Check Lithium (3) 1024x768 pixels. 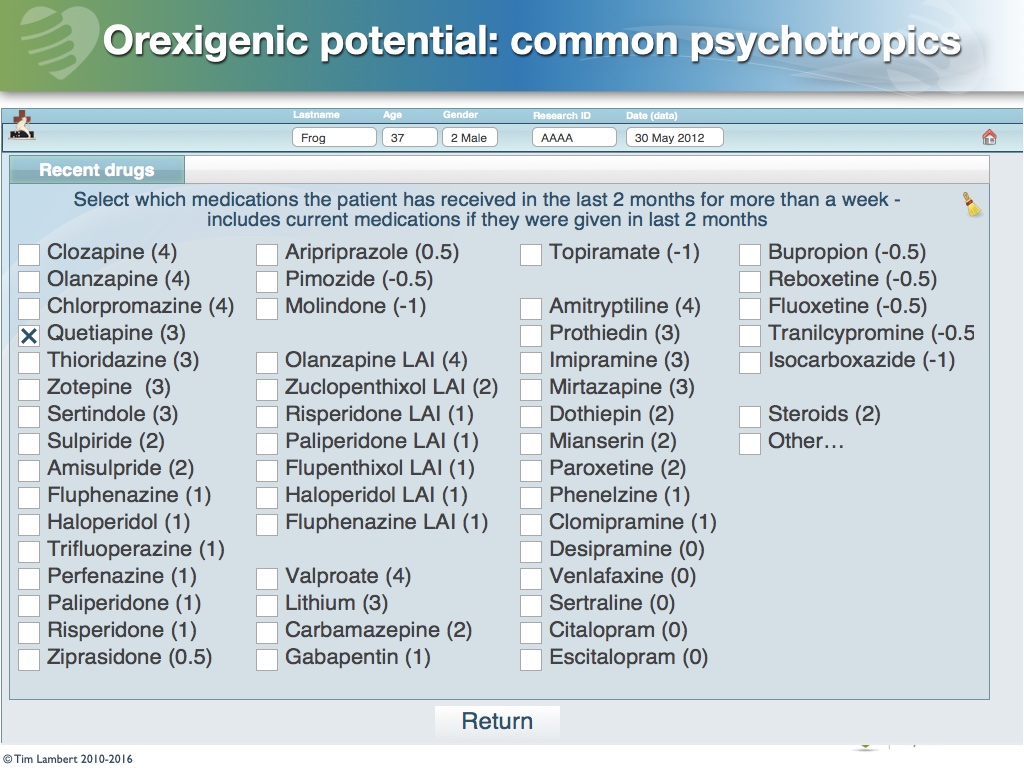click(x=266, y=605)
